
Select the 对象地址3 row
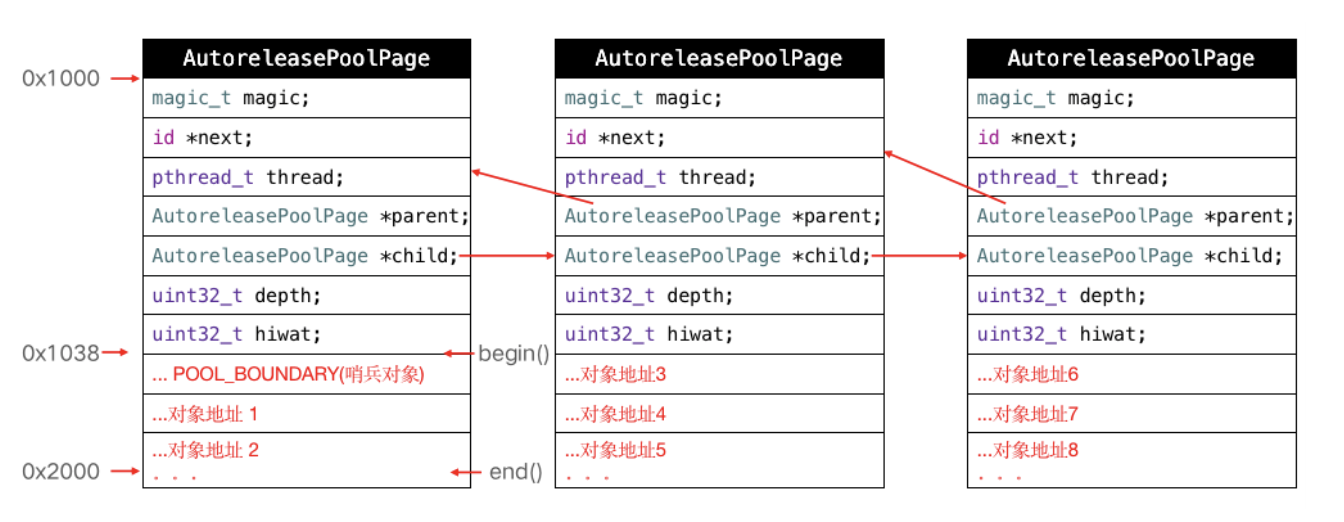click(719, 374)
